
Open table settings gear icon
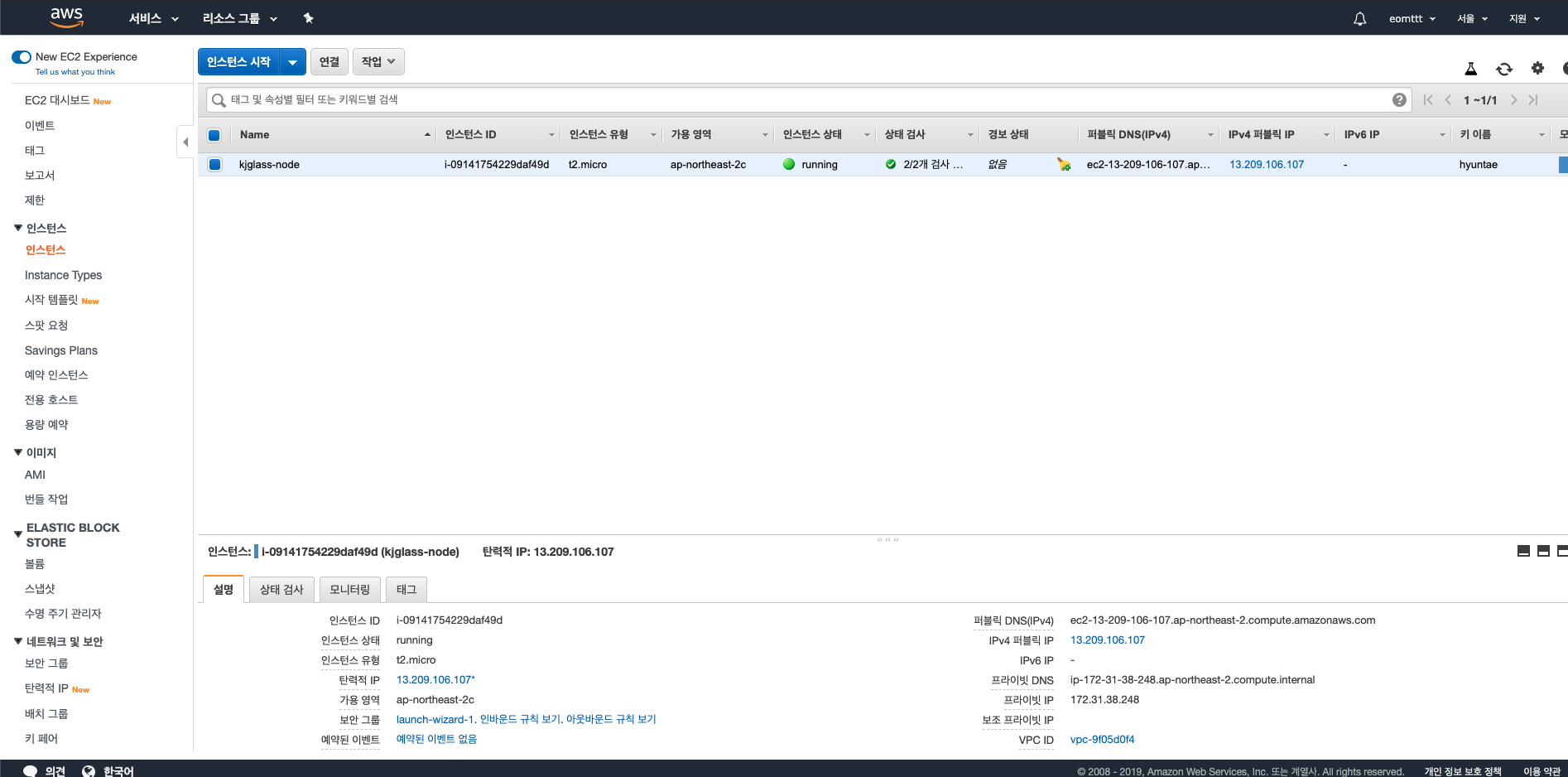(x=1537, y=68)
